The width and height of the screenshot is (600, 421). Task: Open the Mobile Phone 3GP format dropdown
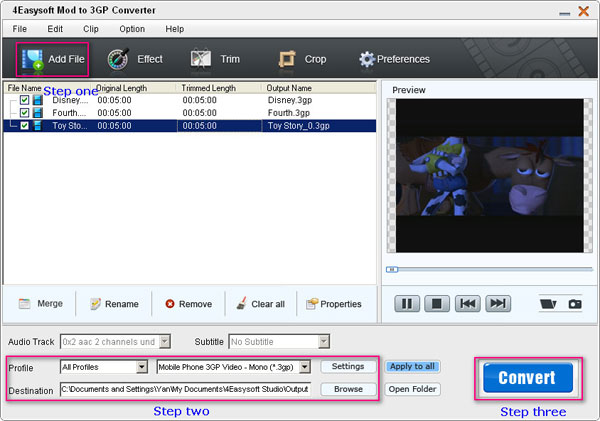pyautogui.click(x=305, y=367)
